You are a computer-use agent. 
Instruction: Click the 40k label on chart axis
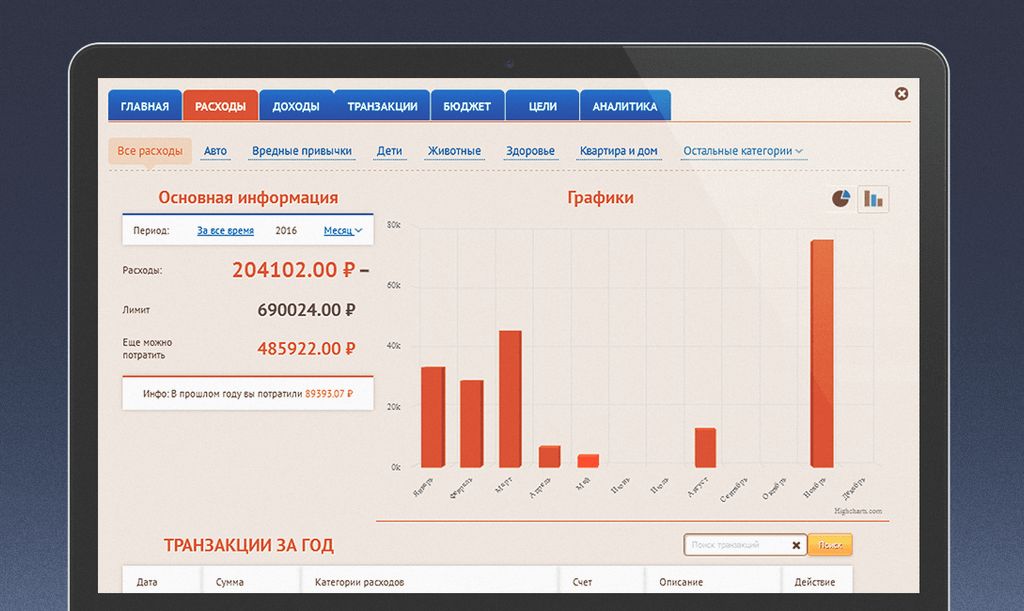click(394, 346)
